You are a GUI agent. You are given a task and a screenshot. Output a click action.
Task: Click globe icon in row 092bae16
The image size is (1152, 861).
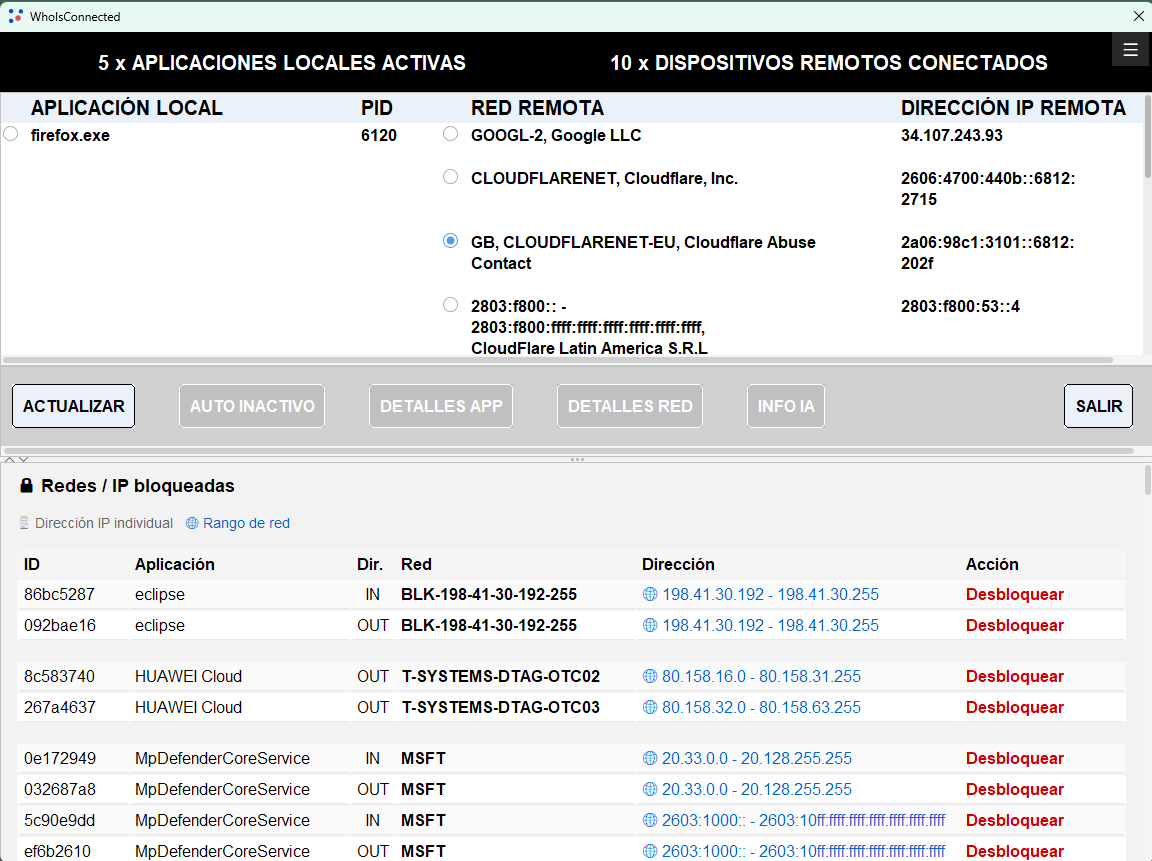tap(649, 625)
